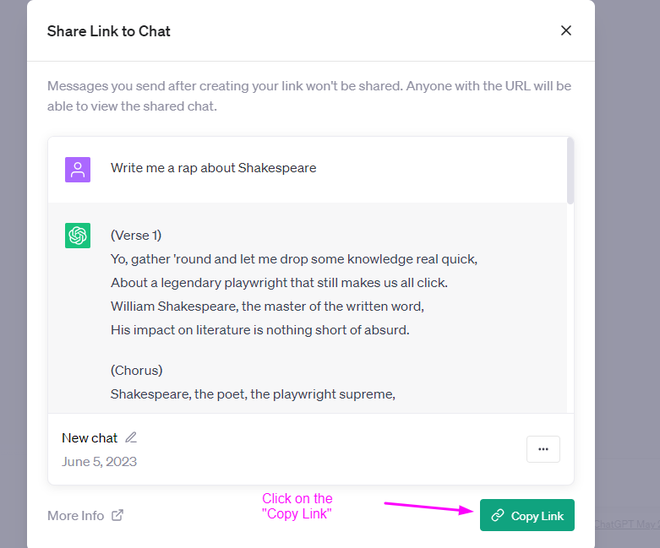Viewport: 660px width, 548px height.
Task: Click the chat preview scrollbar
Action: tap(570, 171)
